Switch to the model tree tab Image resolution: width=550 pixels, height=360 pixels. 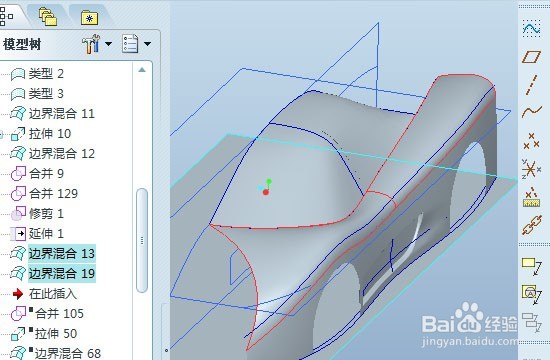(6, 16)
